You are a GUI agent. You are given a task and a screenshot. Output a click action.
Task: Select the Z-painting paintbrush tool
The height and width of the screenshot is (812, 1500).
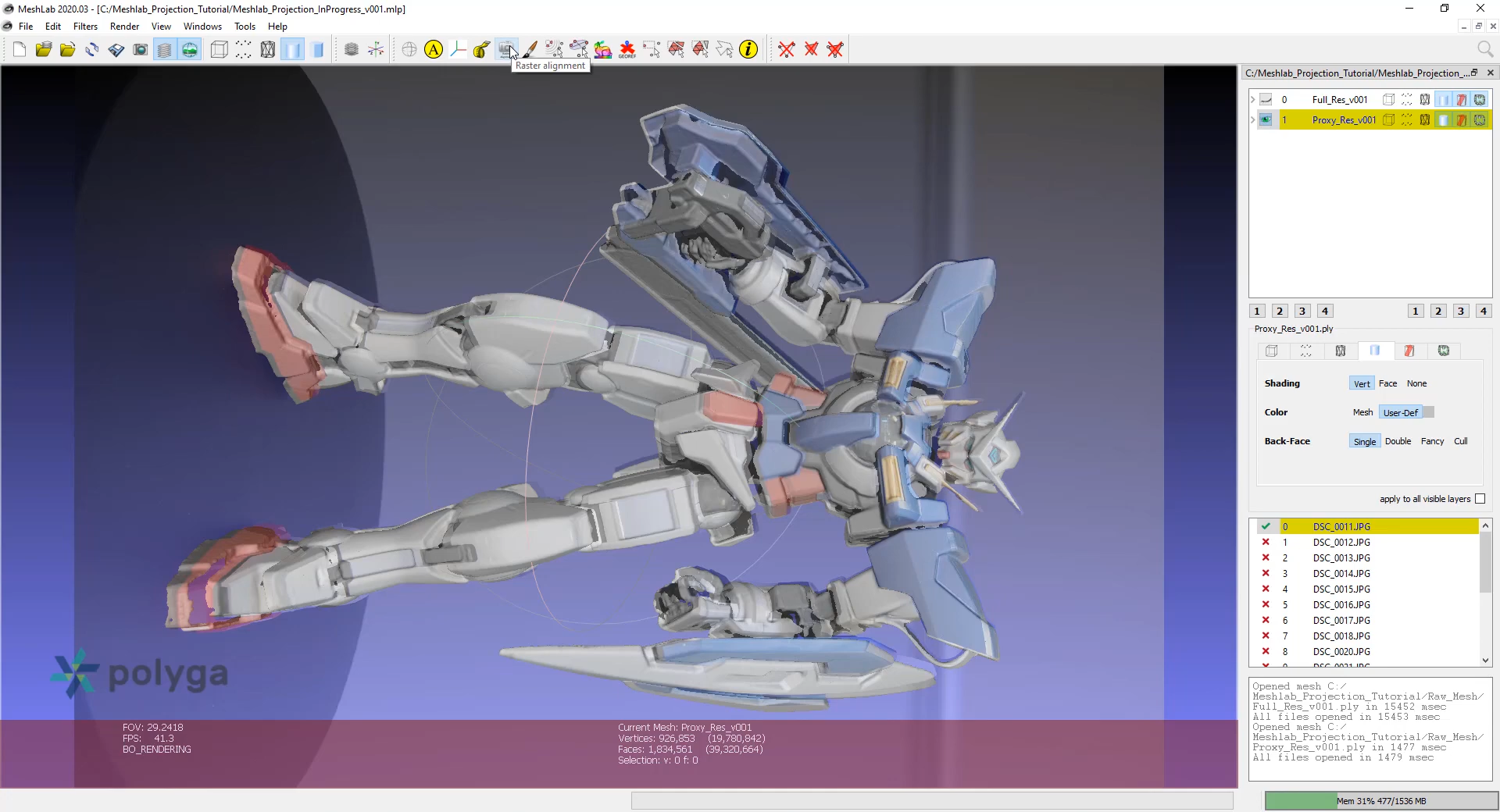[530, 50]
